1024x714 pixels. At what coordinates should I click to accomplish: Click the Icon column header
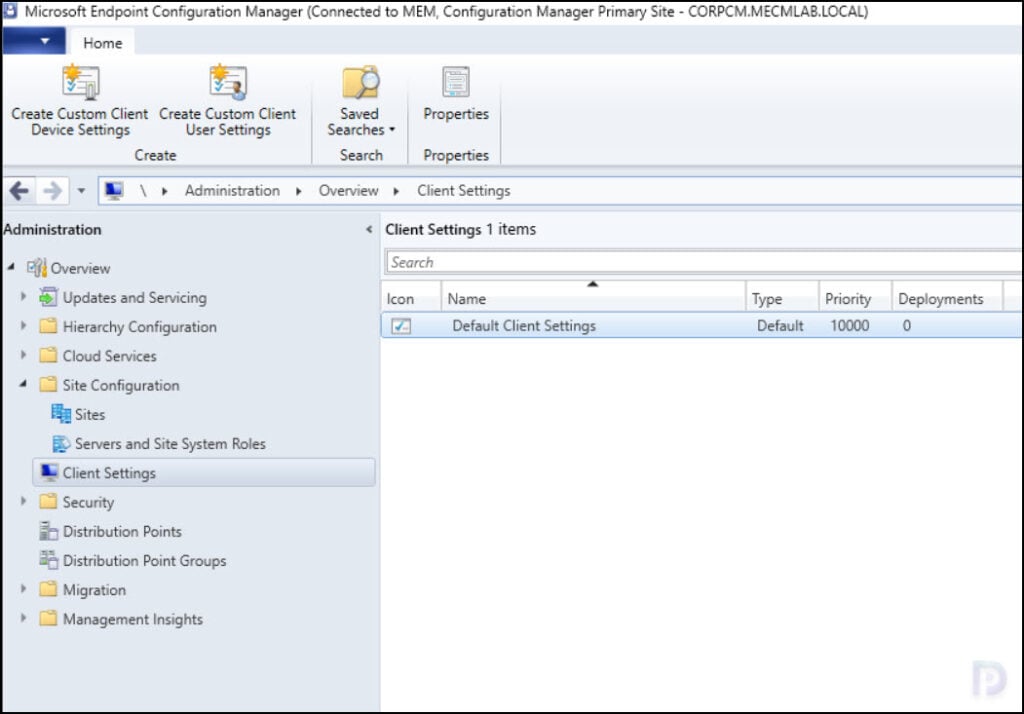(x=411, y=299)
